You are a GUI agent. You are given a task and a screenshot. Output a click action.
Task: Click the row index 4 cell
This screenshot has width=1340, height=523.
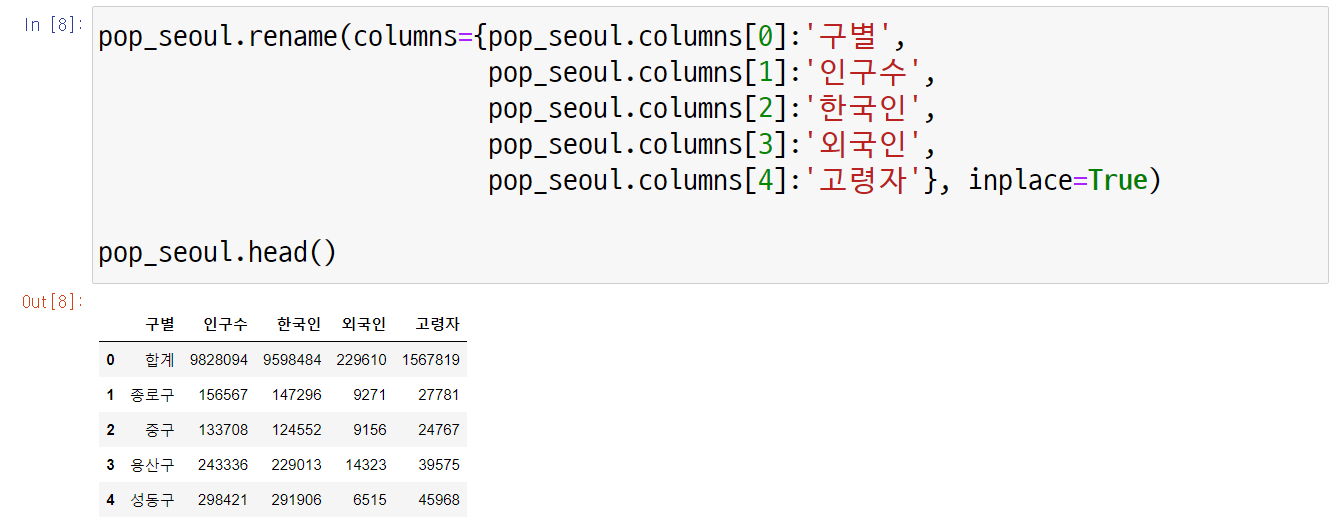point(110,500)
